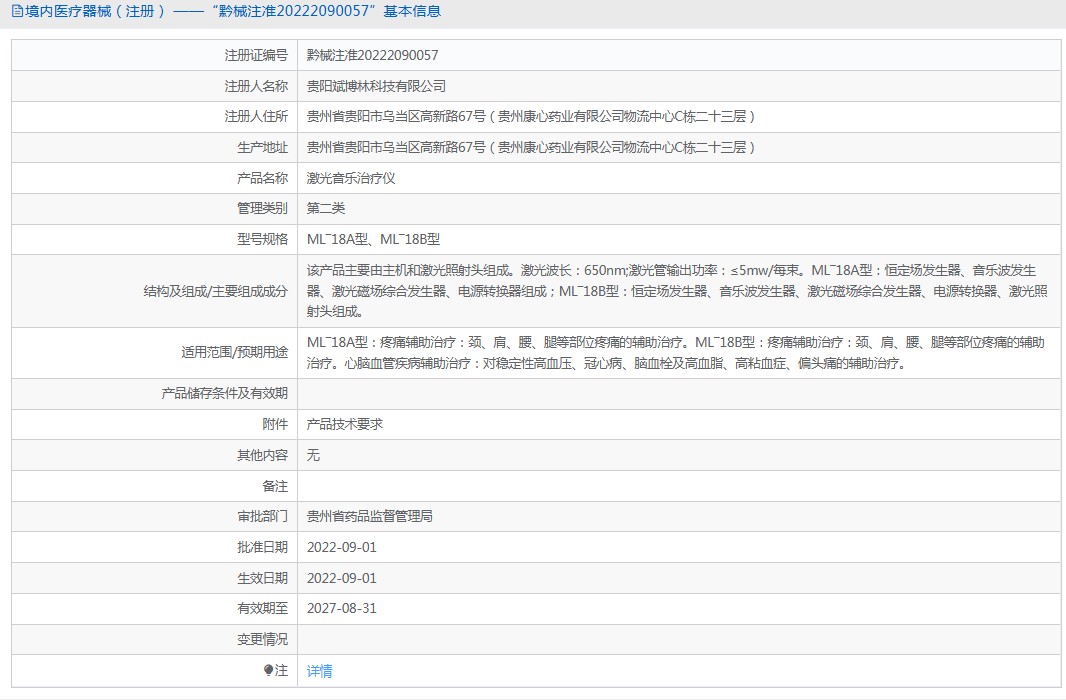Click the 变更情况 row label
This screenshot has width=1066, height=700.
tap(262, 640)
